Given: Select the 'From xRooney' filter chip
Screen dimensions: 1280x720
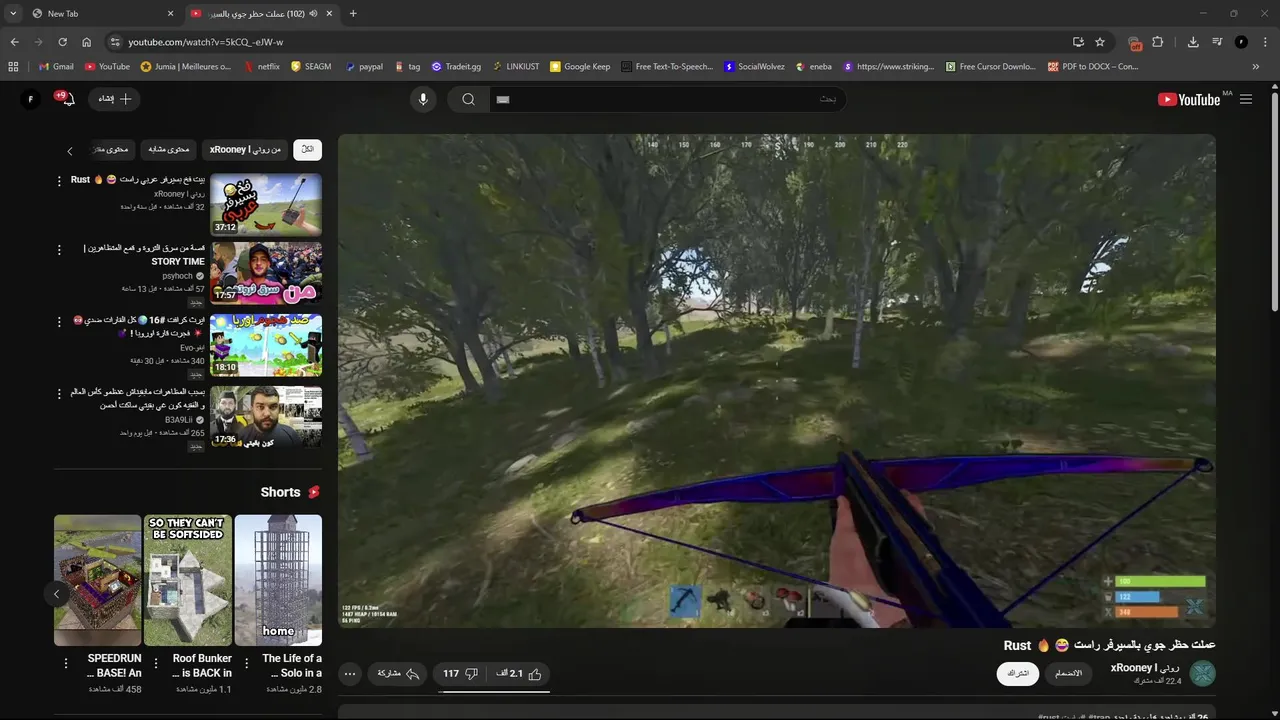Looking at the screenshot, I should (x=245, y=149).
